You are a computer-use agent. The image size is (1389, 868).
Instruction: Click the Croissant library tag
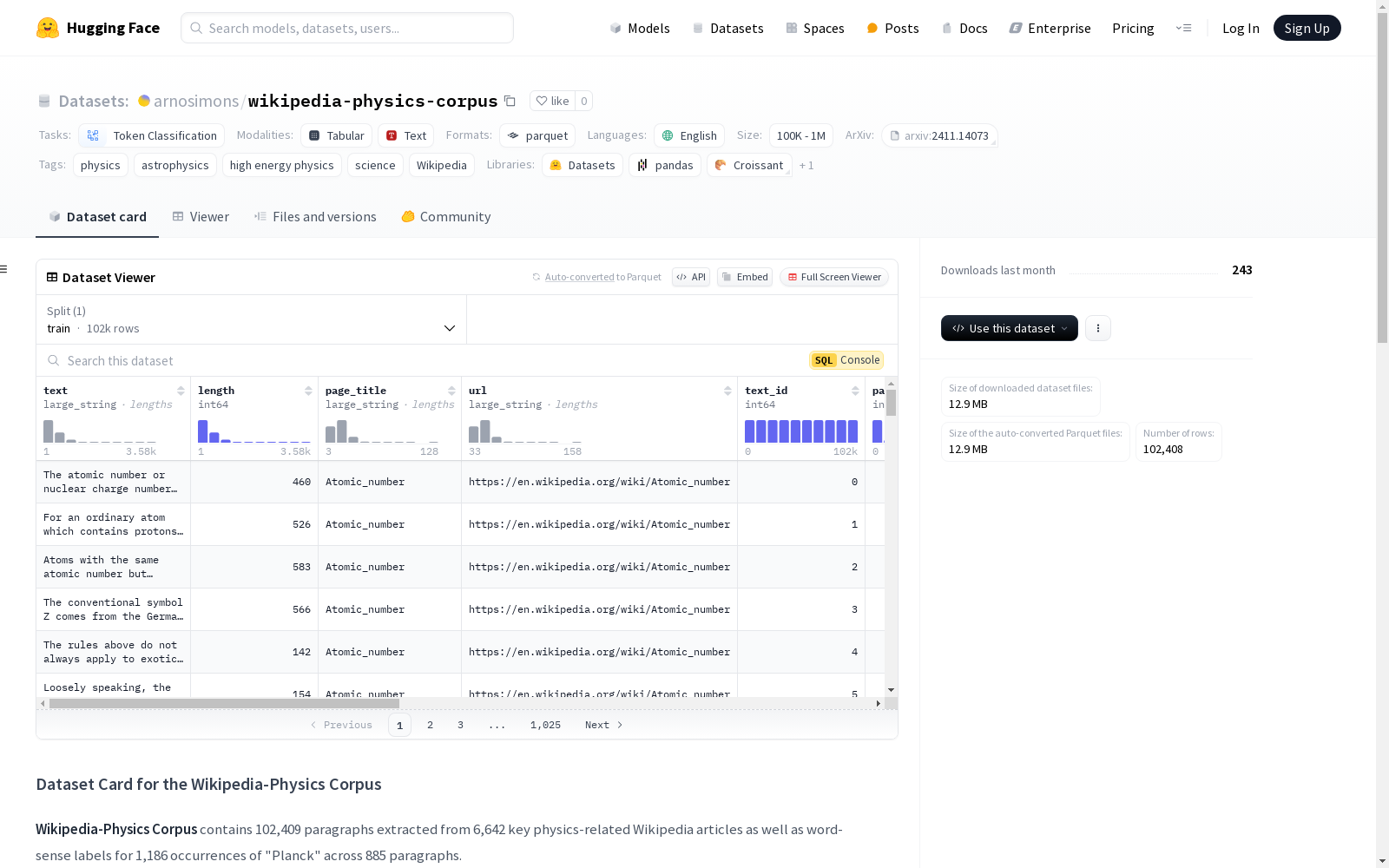point(749,165)
